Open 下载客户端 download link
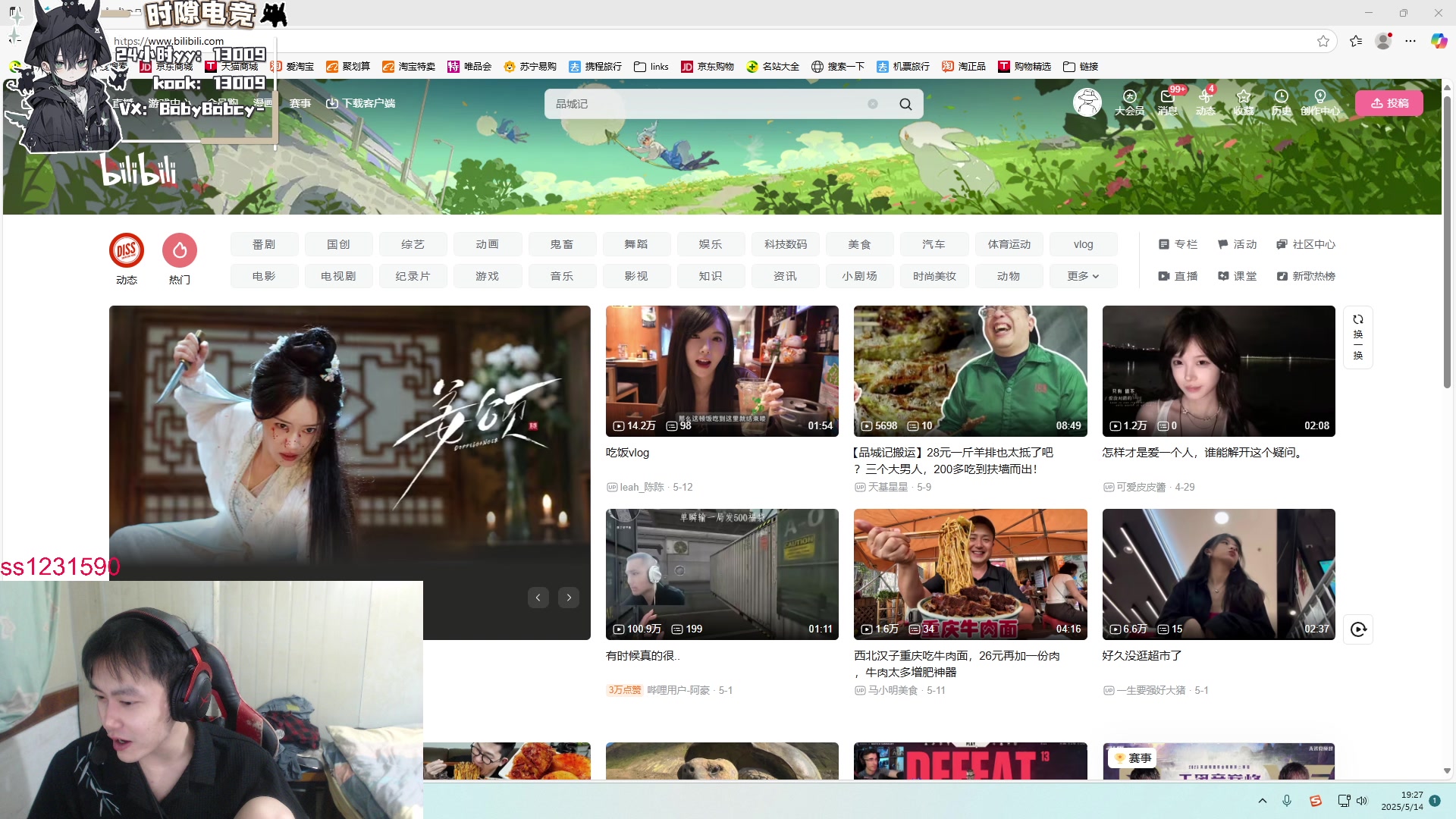Image resolution: width=1456 pixels, height=819 pixels. pos(361,103)
